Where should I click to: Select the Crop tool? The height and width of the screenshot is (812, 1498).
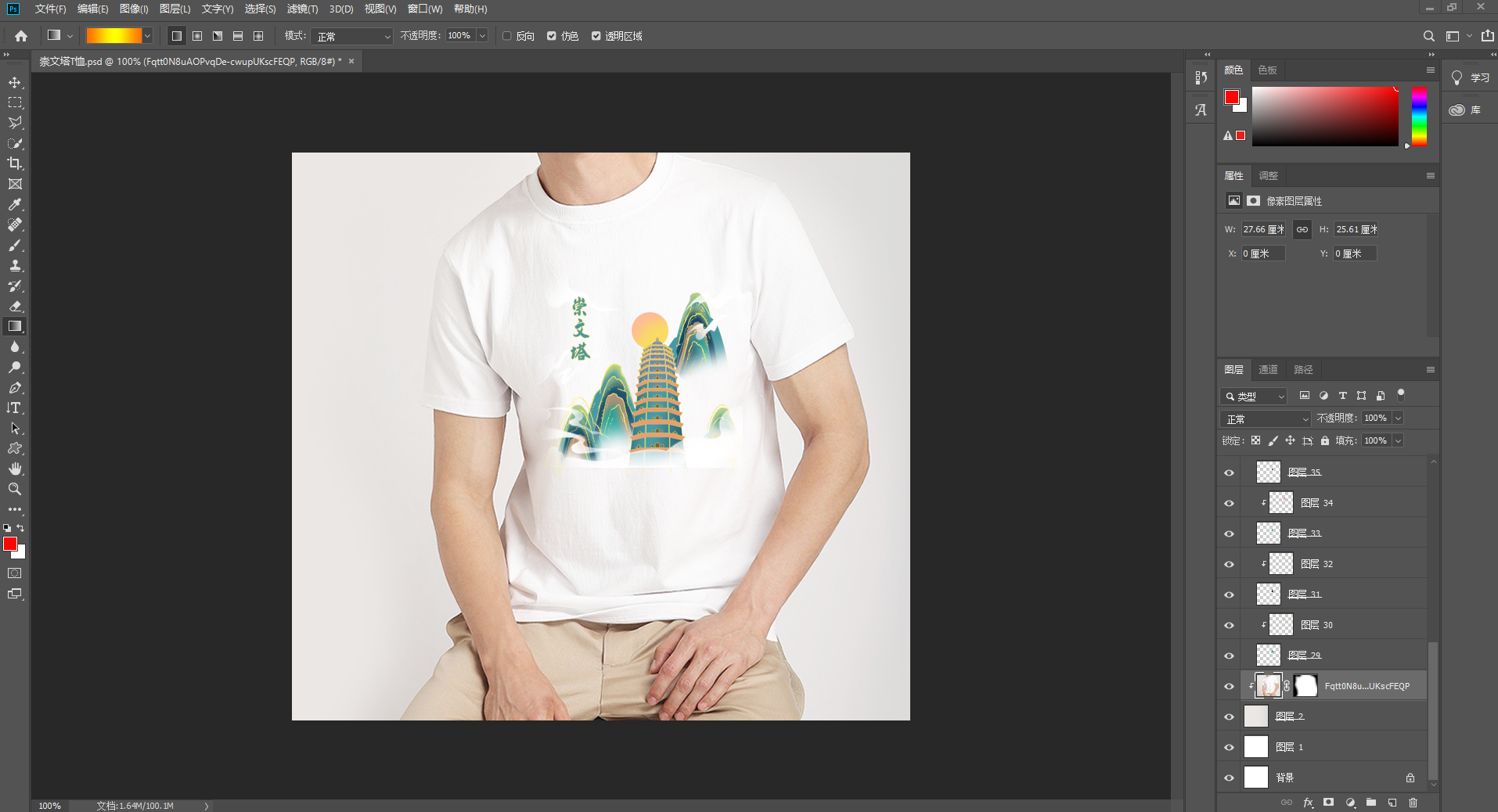tap(15, 163)
